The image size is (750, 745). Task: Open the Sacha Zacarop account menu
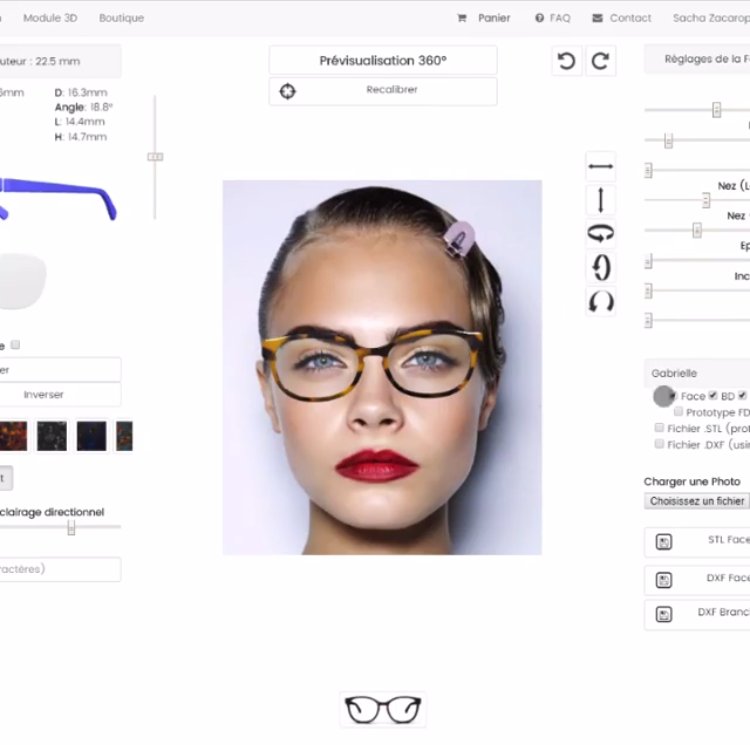[711, 18]
